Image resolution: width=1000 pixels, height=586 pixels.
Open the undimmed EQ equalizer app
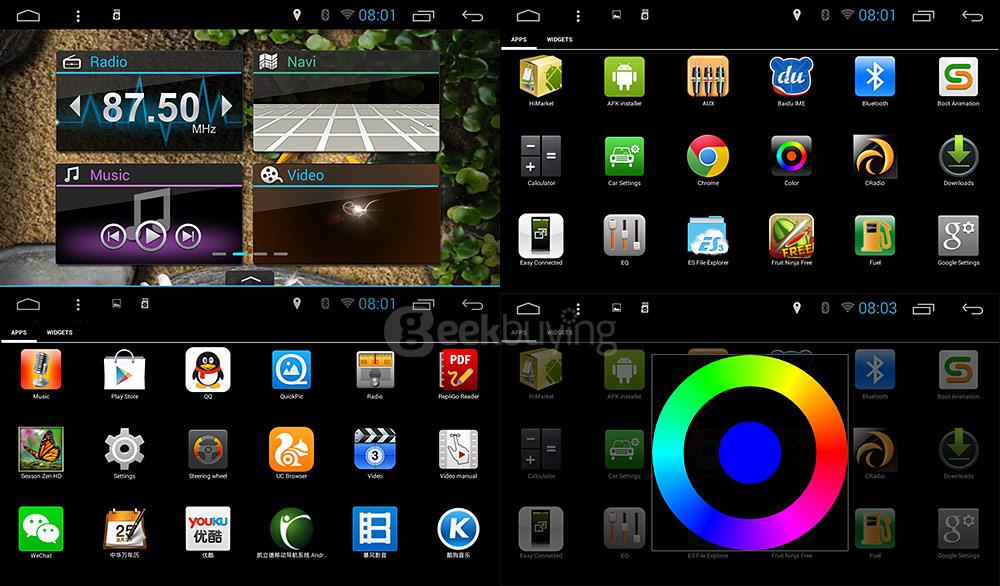(x=624, y=236)
